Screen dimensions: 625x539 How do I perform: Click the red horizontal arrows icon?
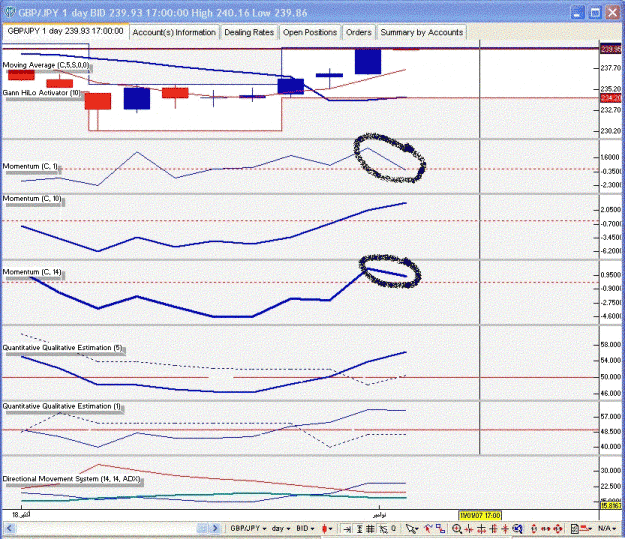(x=546, y=529)
